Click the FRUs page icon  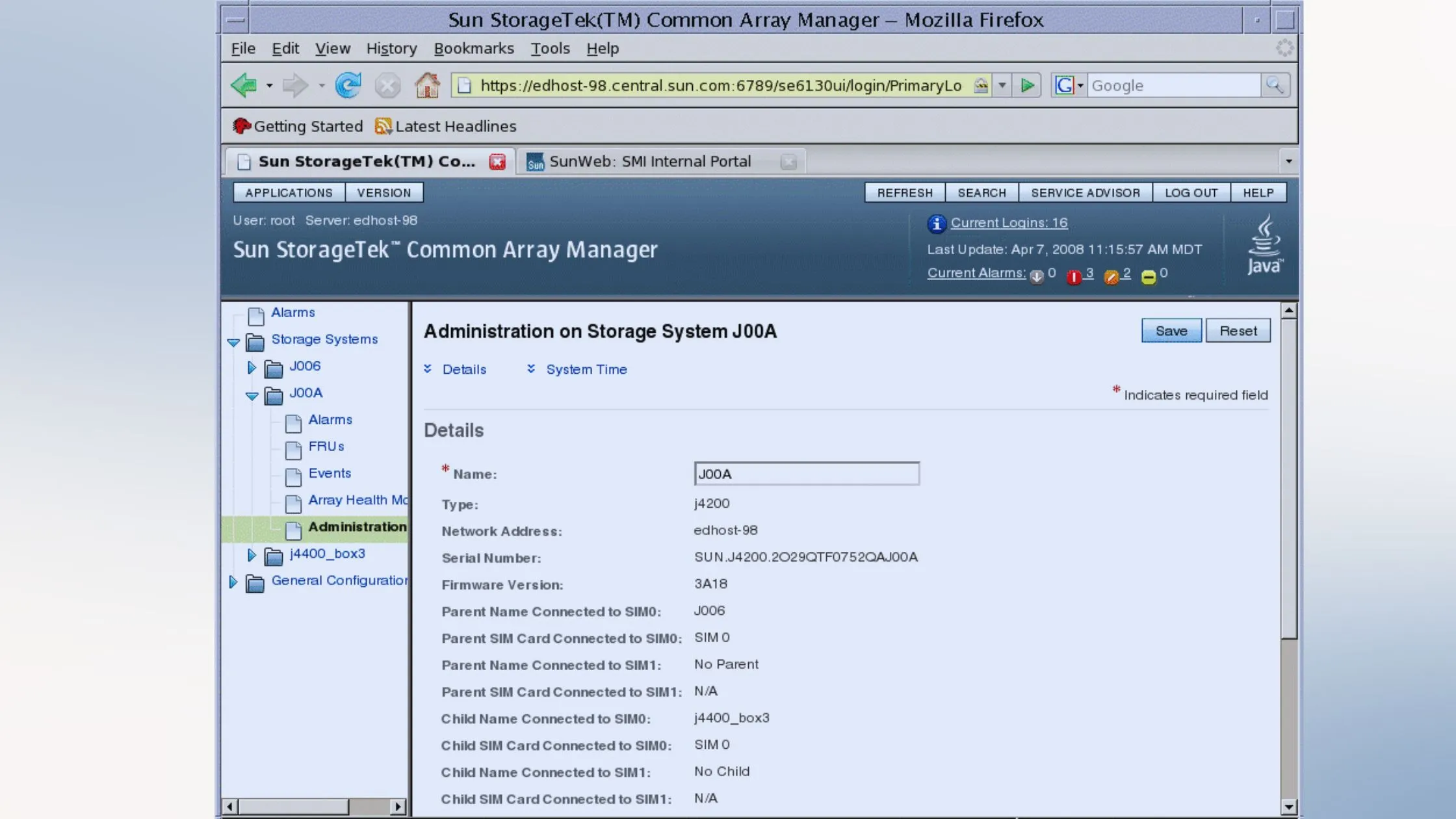[x=293, y=449]
